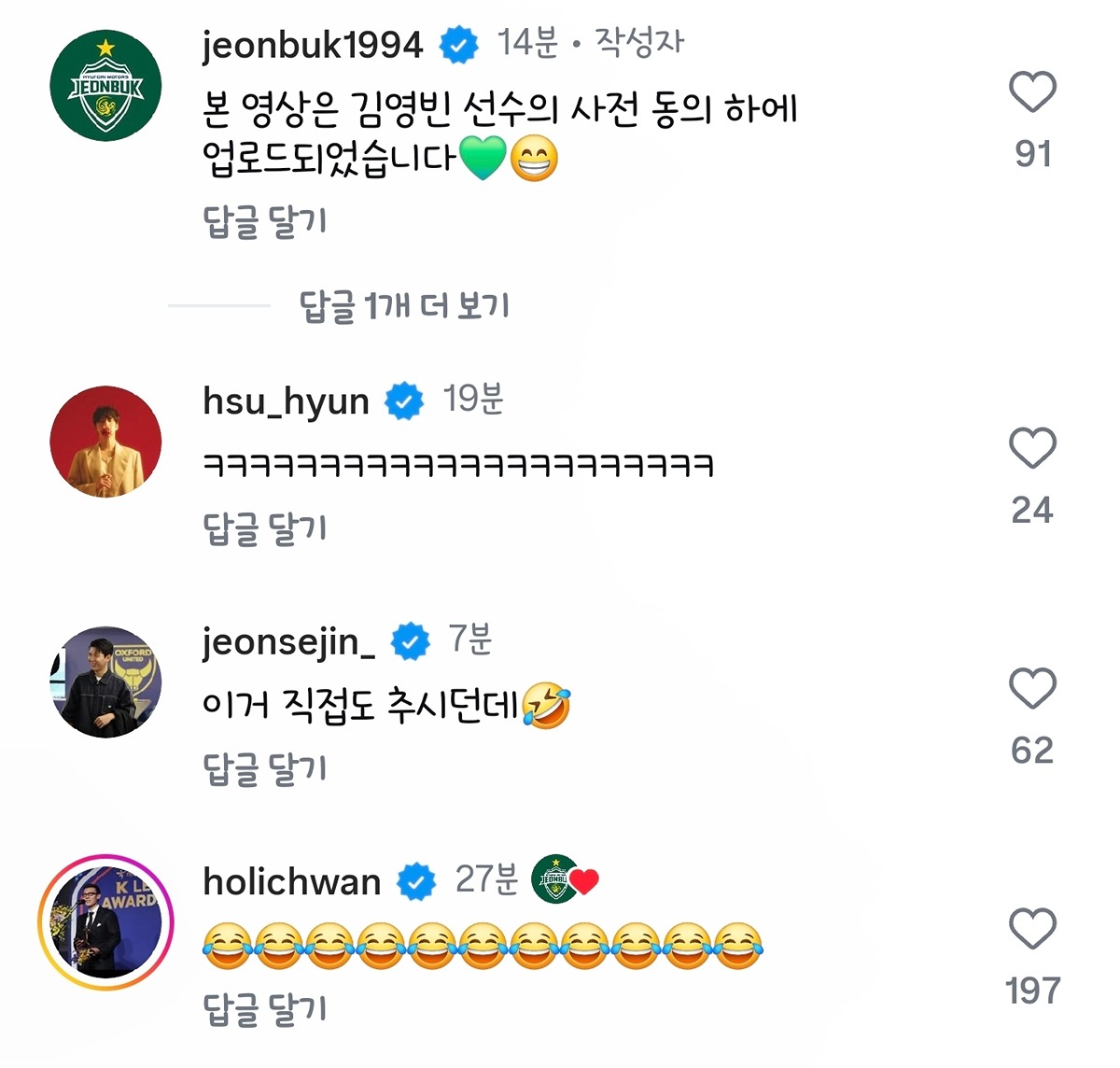Open the jeonsejin_ username link

[x=289, y=642]
